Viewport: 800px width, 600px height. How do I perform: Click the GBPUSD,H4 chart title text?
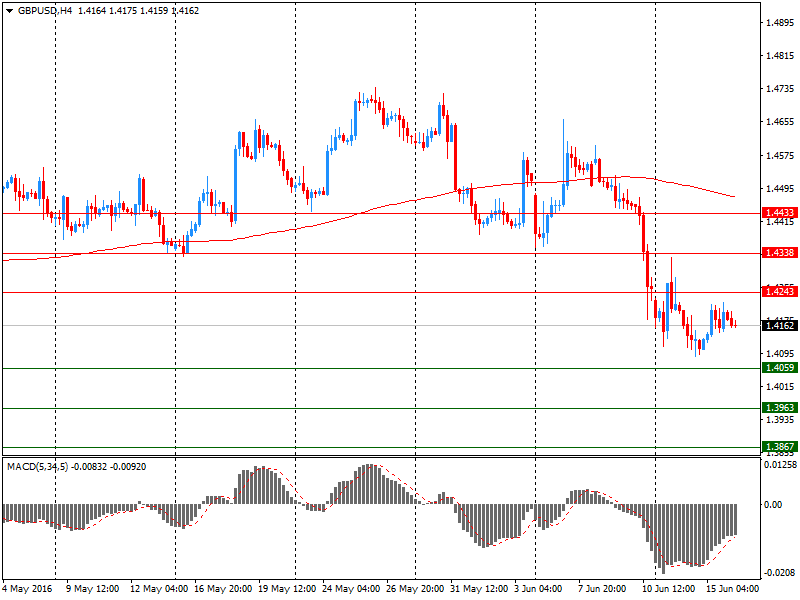point(45,11)
